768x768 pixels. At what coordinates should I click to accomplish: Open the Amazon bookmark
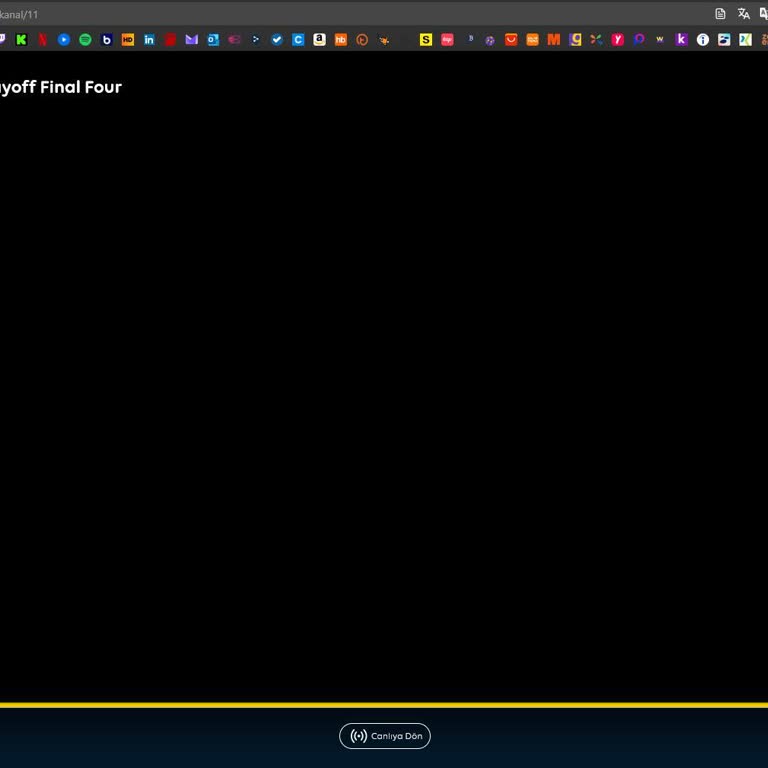pos(319,40)
